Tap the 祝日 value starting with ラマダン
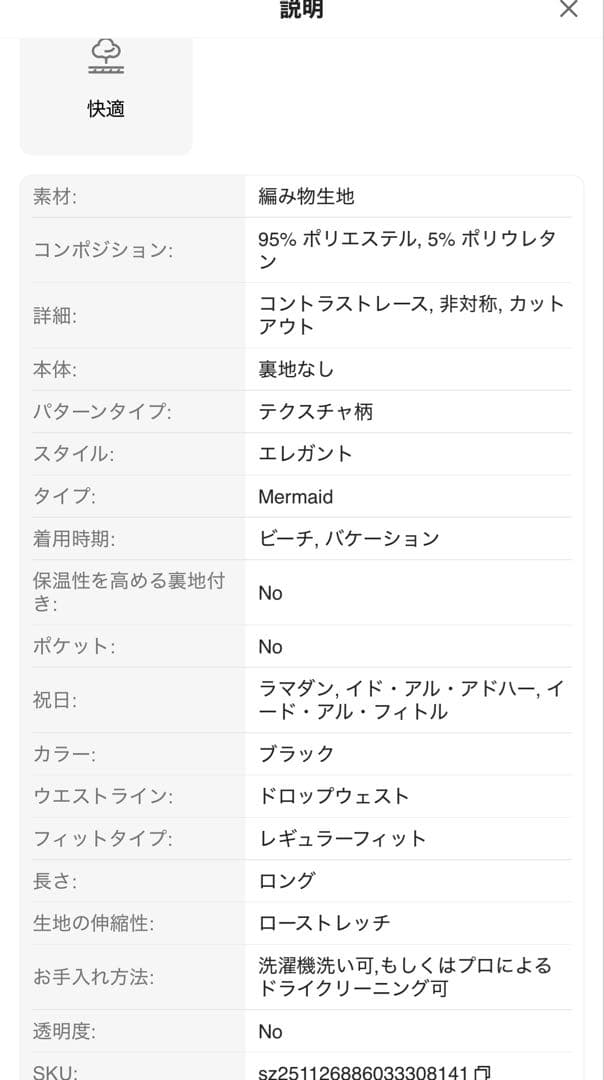Screen dimensions: 604x1080 (x=411, y=700)
